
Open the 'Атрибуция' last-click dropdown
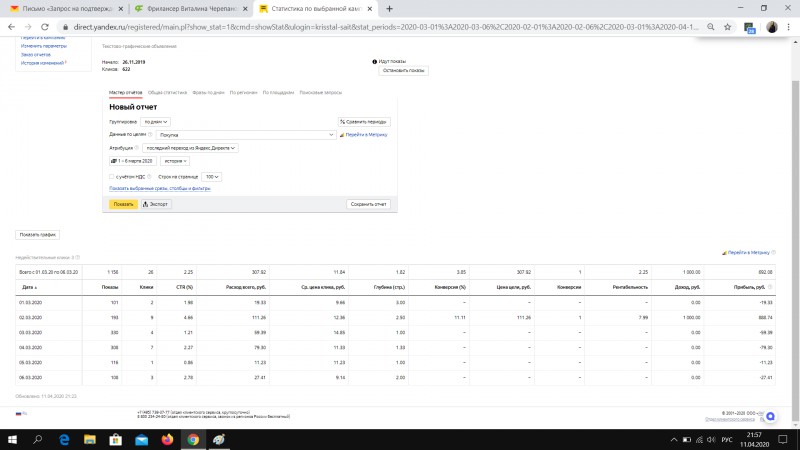click(190, 148)
